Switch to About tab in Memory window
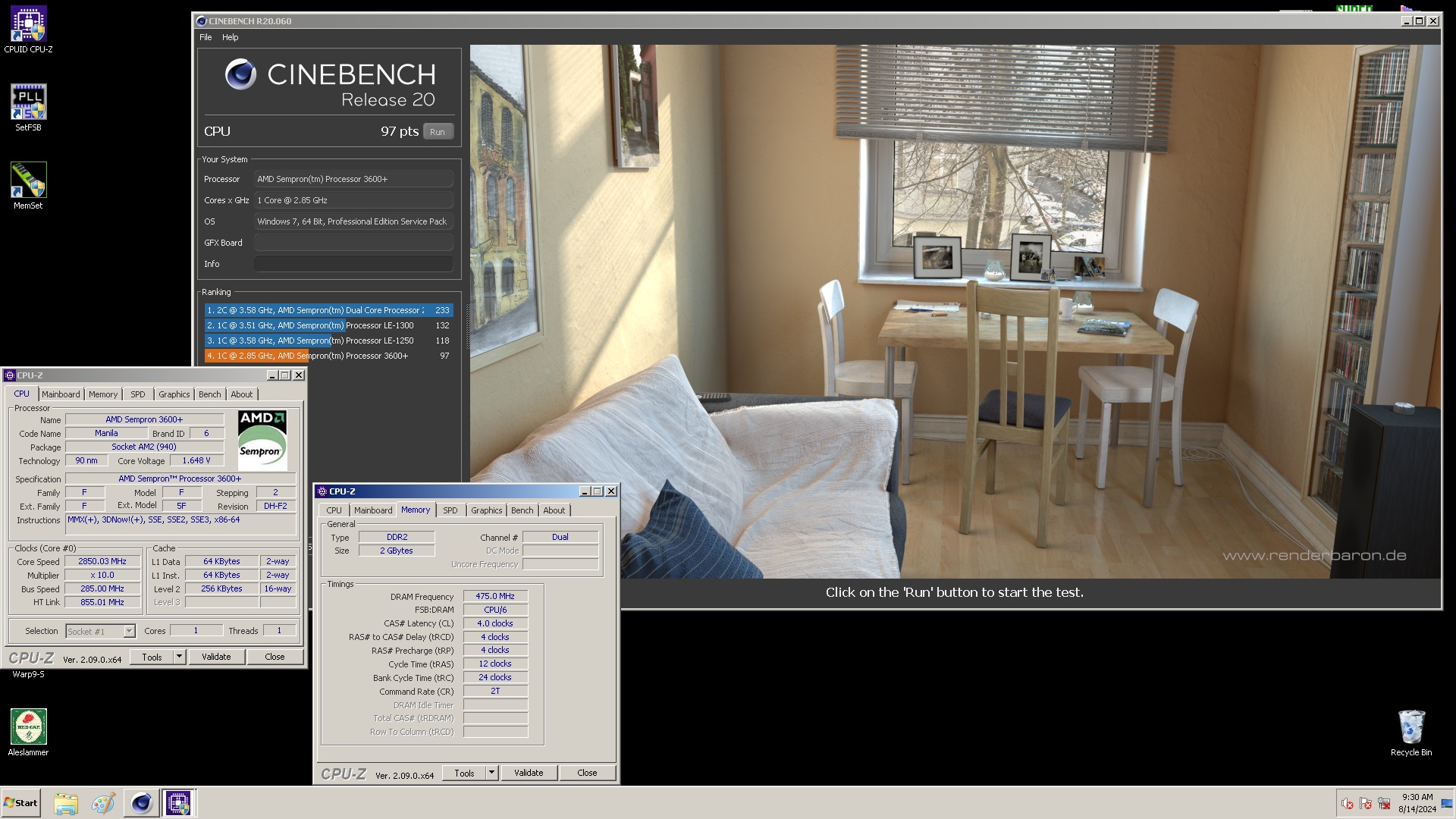Screen dimensions: 1456x819 554,510
